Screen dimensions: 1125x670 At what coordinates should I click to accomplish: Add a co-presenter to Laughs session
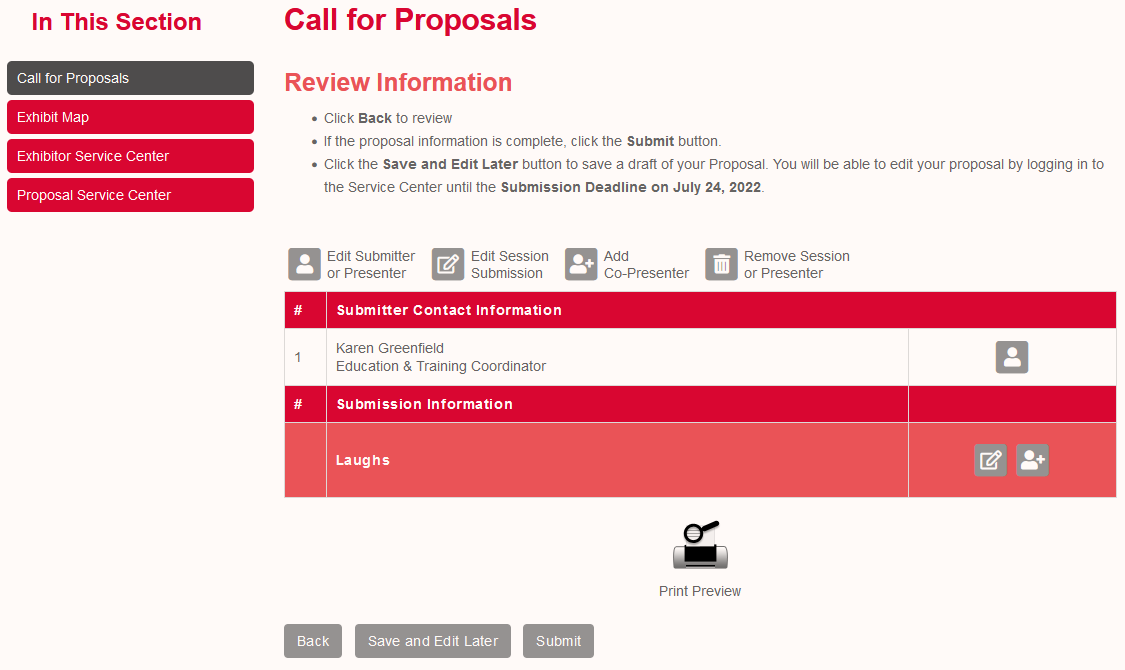pos(1032,460)
